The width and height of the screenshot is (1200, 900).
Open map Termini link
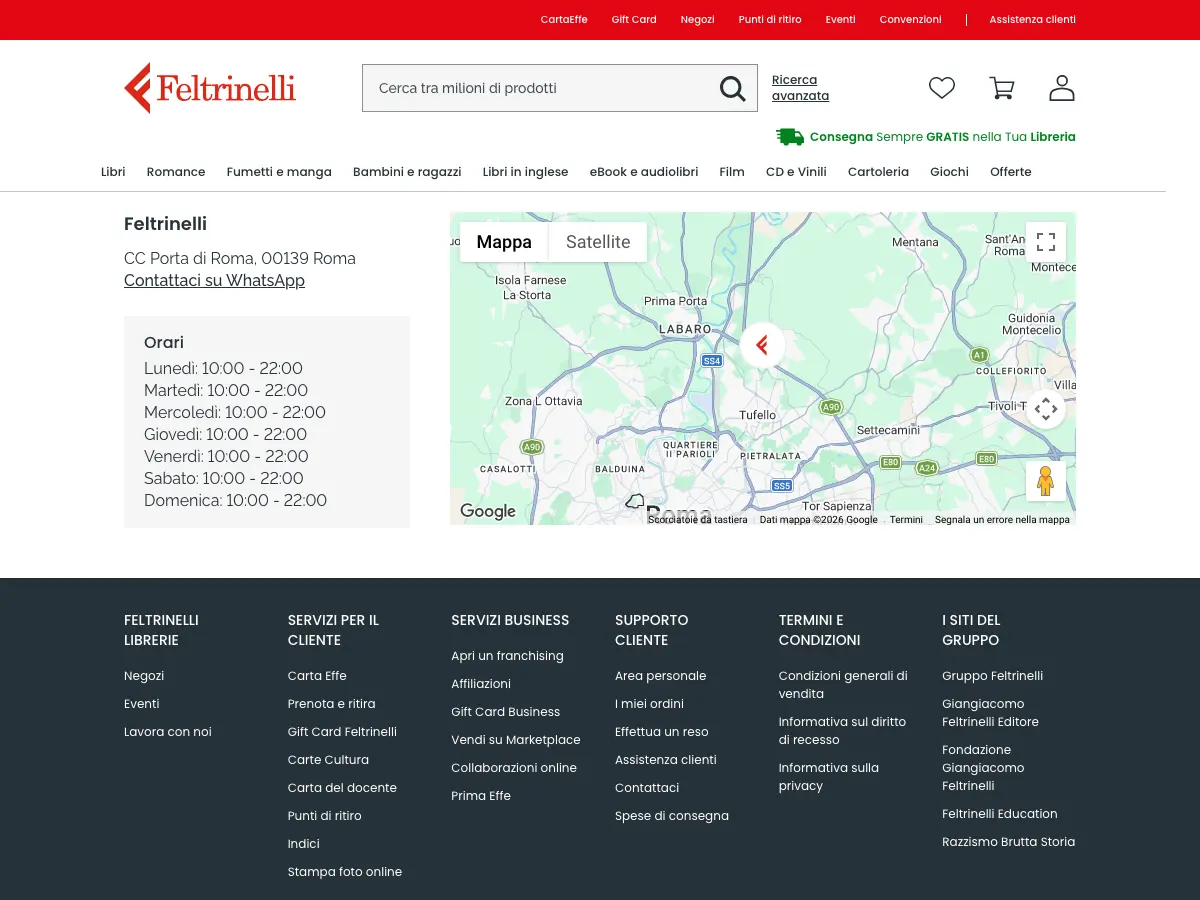[x=906, y=520]
